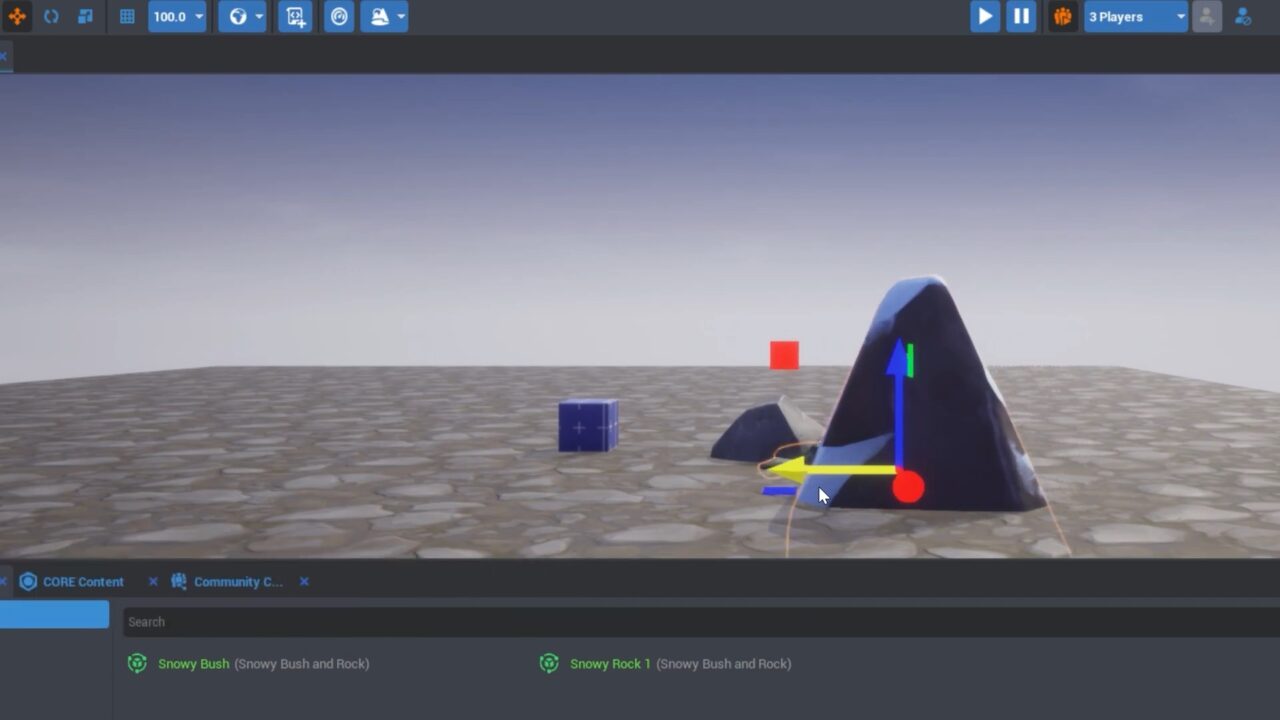The height and width of the screenshot is (720, 1280).
Task: Open the terrain creation dropdown
Action: click(384, 16)
